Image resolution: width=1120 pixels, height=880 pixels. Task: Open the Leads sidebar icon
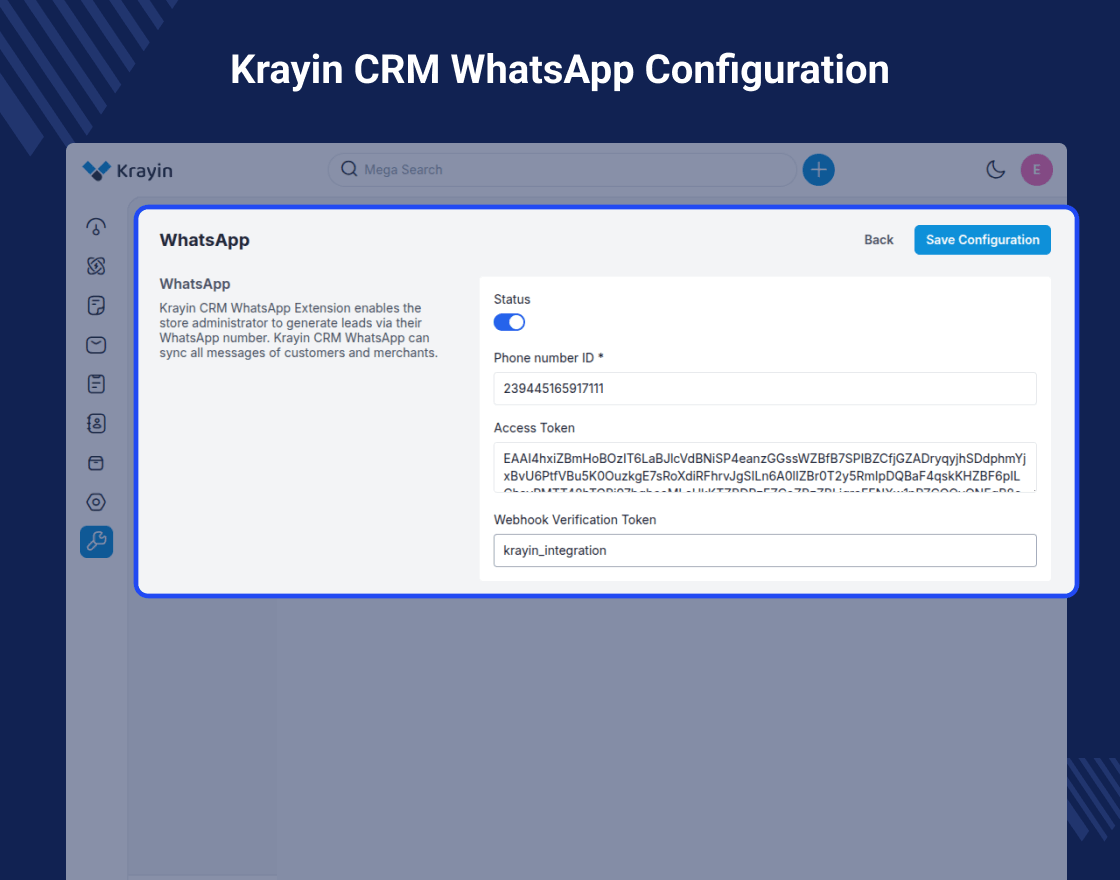96,266
